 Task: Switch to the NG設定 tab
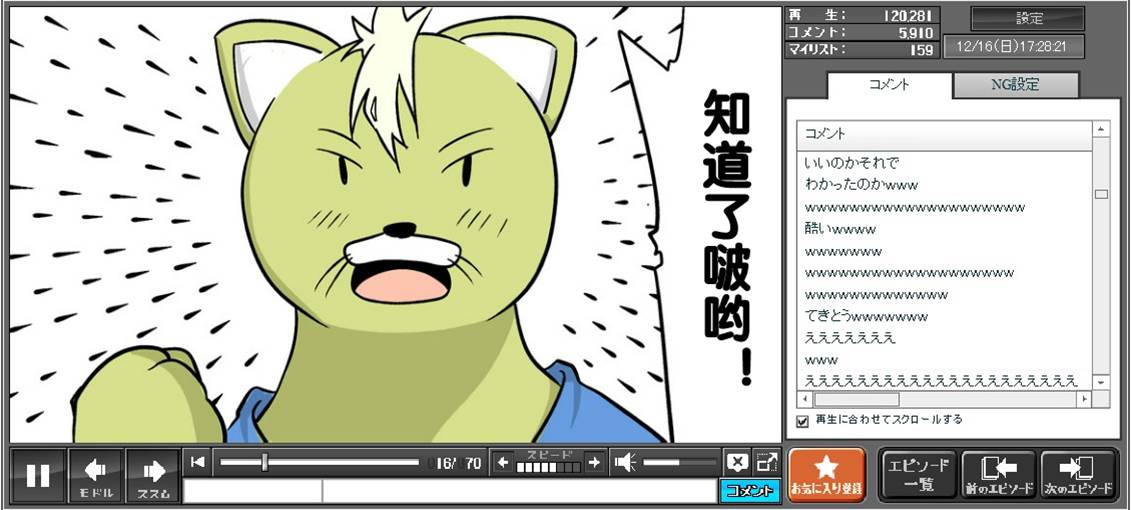pyautogui.click(x=1015, y=85)
